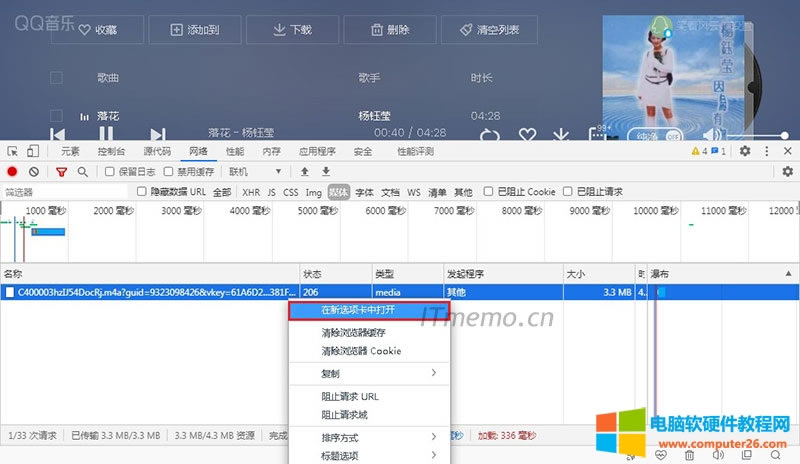Choose 在新选项卡中打开 from context menu

[x=368, y=310]
